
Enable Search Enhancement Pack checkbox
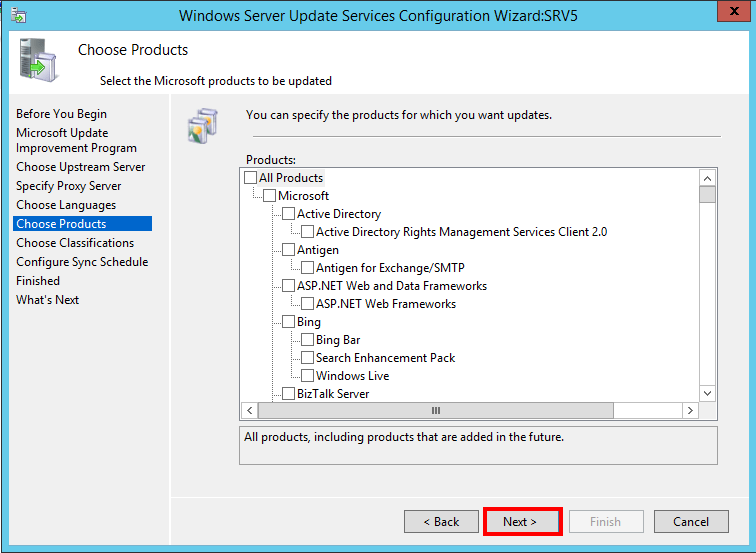tap(307, 358)
